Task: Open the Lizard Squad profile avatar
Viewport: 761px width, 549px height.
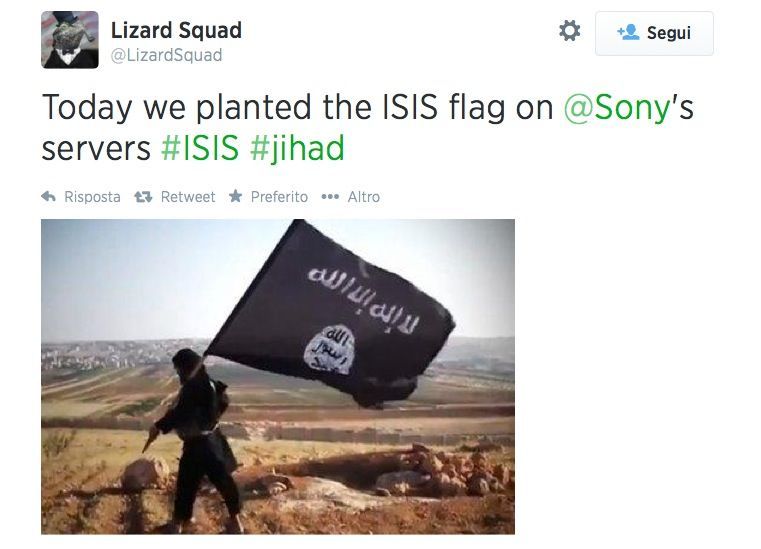Action: point(70,40)
